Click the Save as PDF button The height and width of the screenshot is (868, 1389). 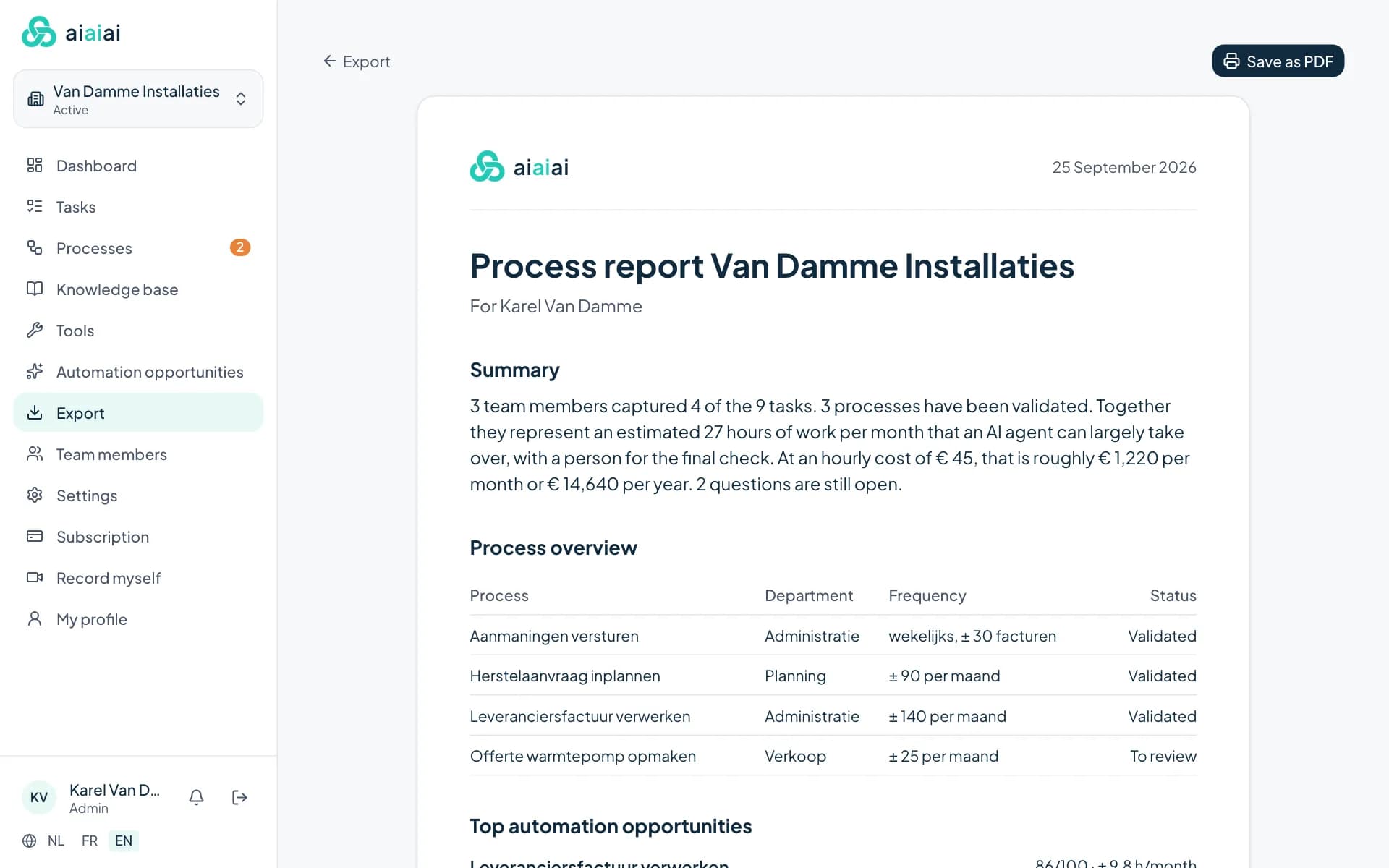click(x=1278, y=61)
